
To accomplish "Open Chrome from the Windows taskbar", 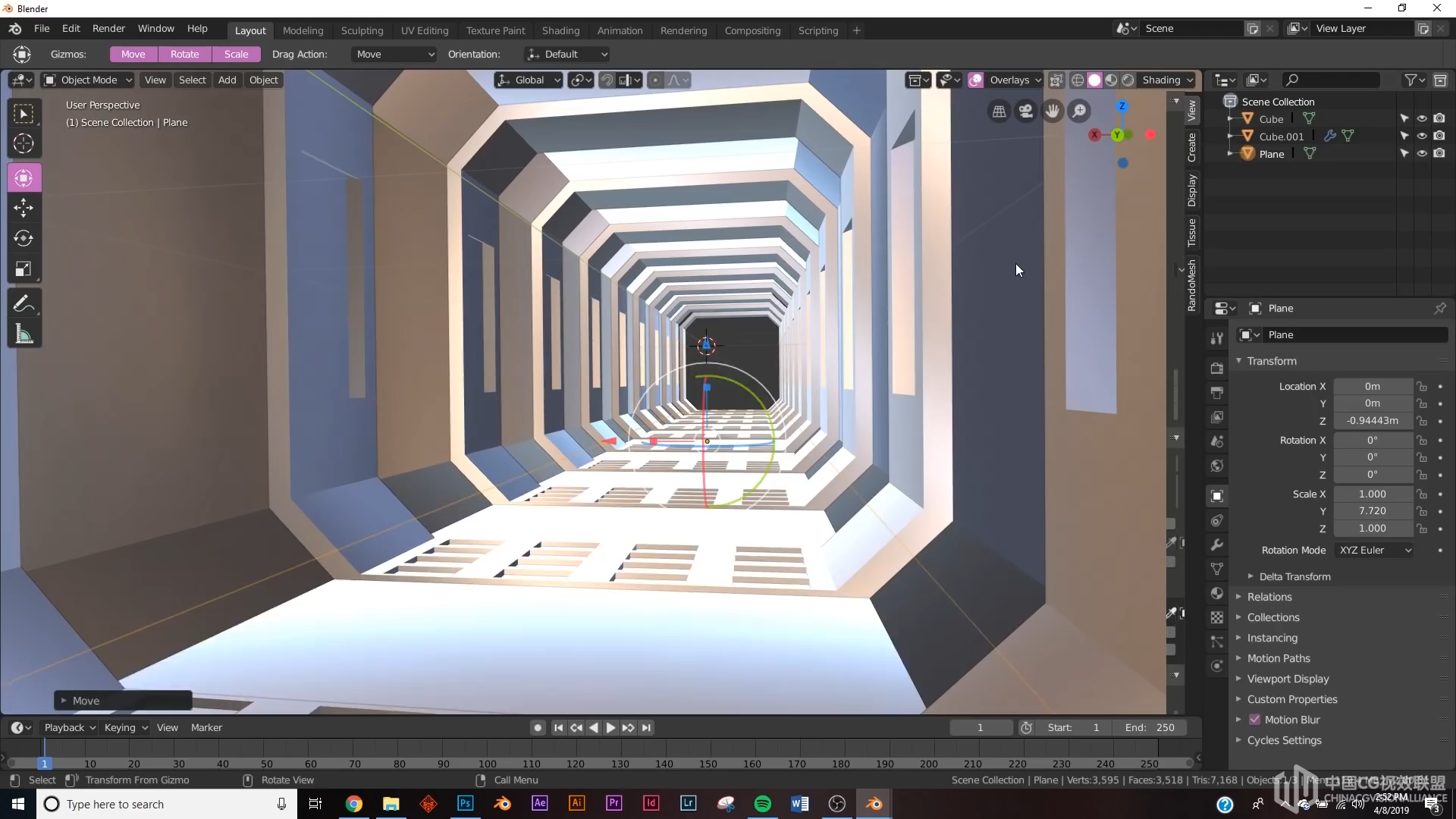I will pyautogui.click(x=354, y=804).
